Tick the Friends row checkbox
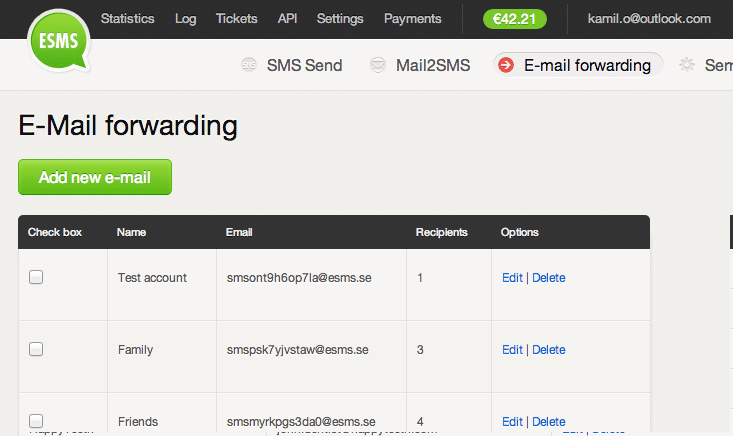This screenshot has width=733, height=436. click(36, 421)
